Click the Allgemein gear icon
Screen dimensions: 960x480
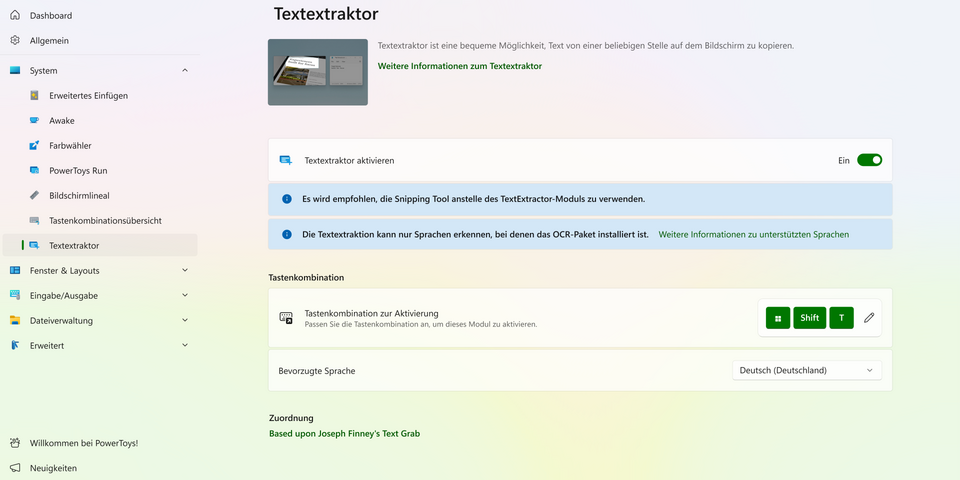(x=15, y=41)
